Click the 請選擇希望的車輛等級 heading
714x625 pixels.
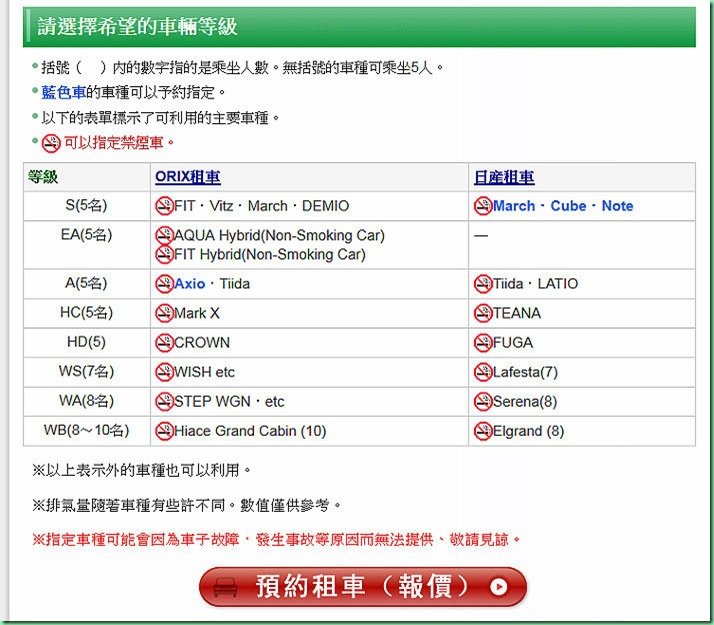tap(137, 26)
